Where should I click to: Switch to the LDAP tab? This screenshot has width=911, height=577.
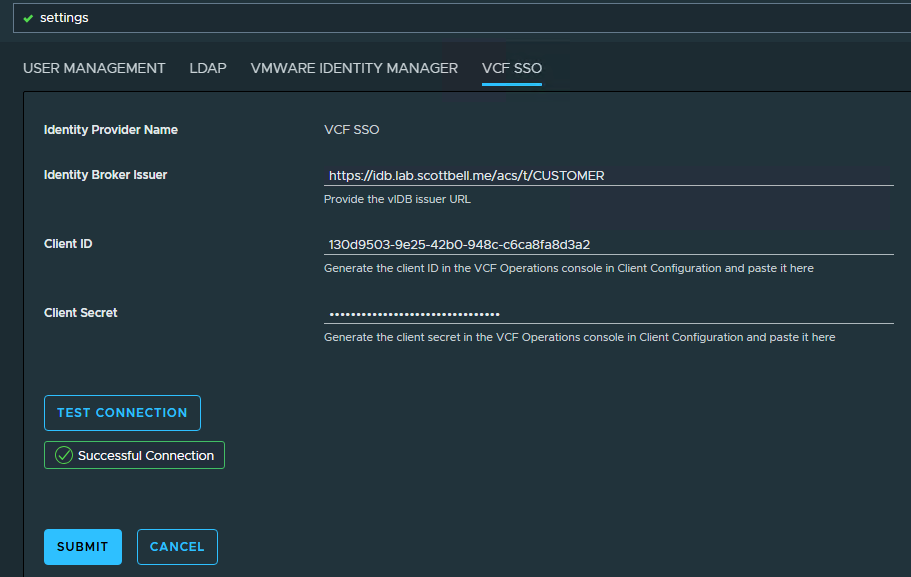point(207,68)
